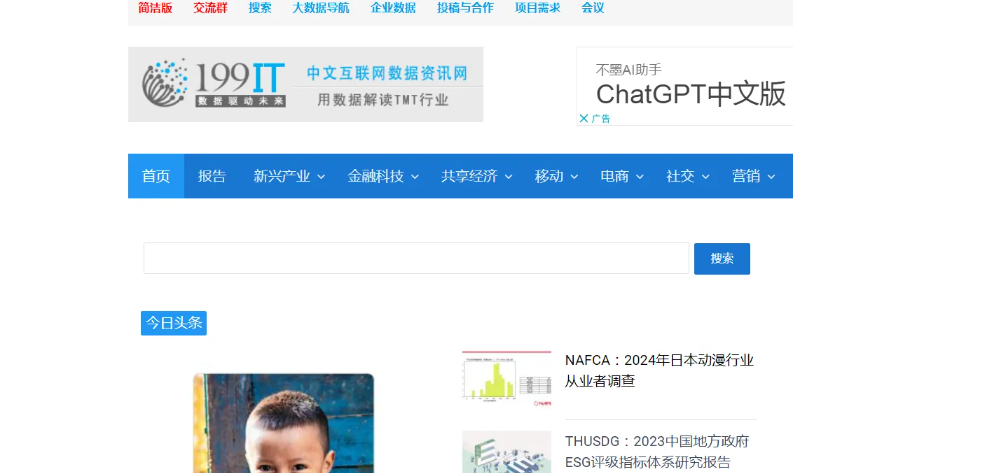
Task: Click the 今日头条 section label
Action: [x=174, y=323]
